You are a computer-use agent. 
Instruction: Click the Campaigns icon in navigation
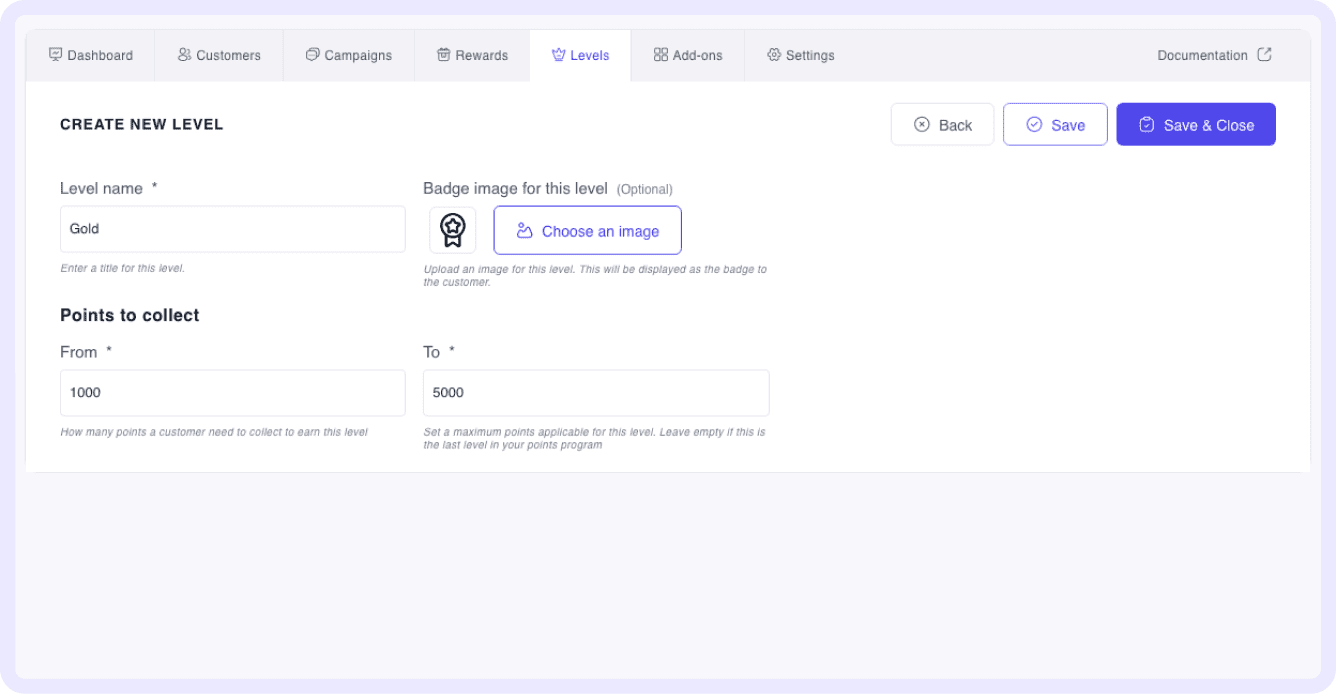click(312, 55)
